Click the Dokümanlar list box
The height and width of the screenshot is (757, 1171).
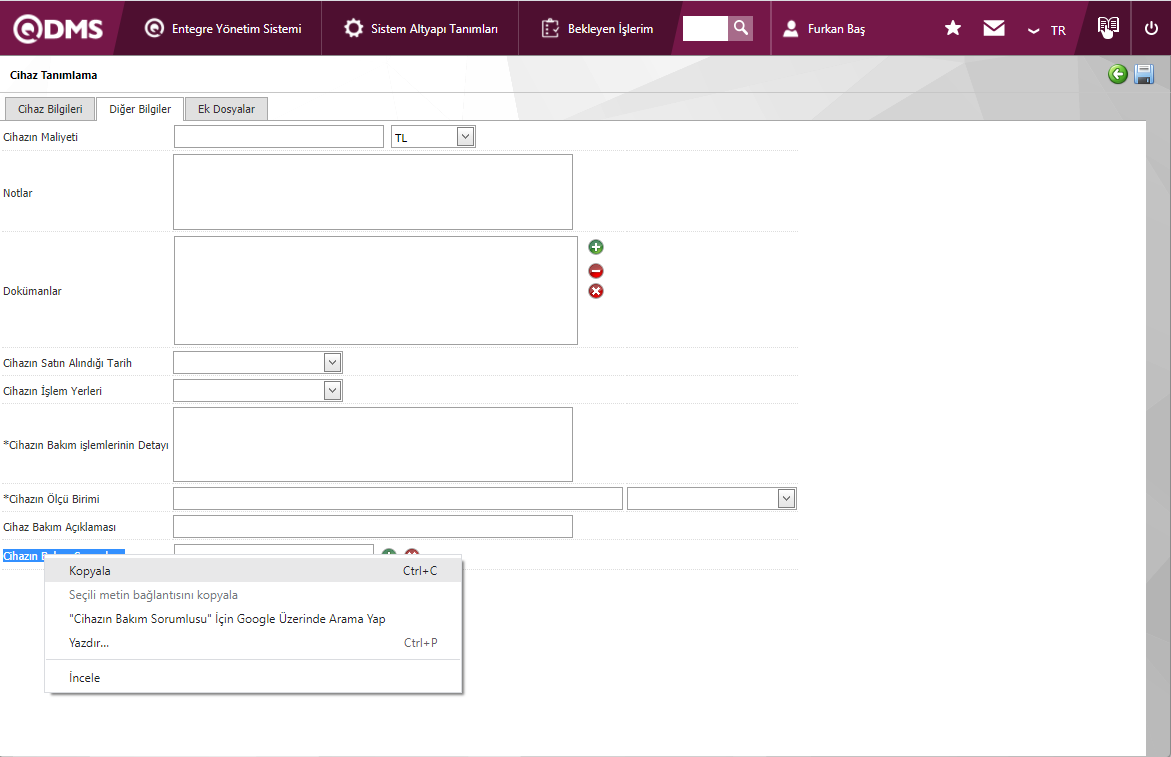point(376,290)
